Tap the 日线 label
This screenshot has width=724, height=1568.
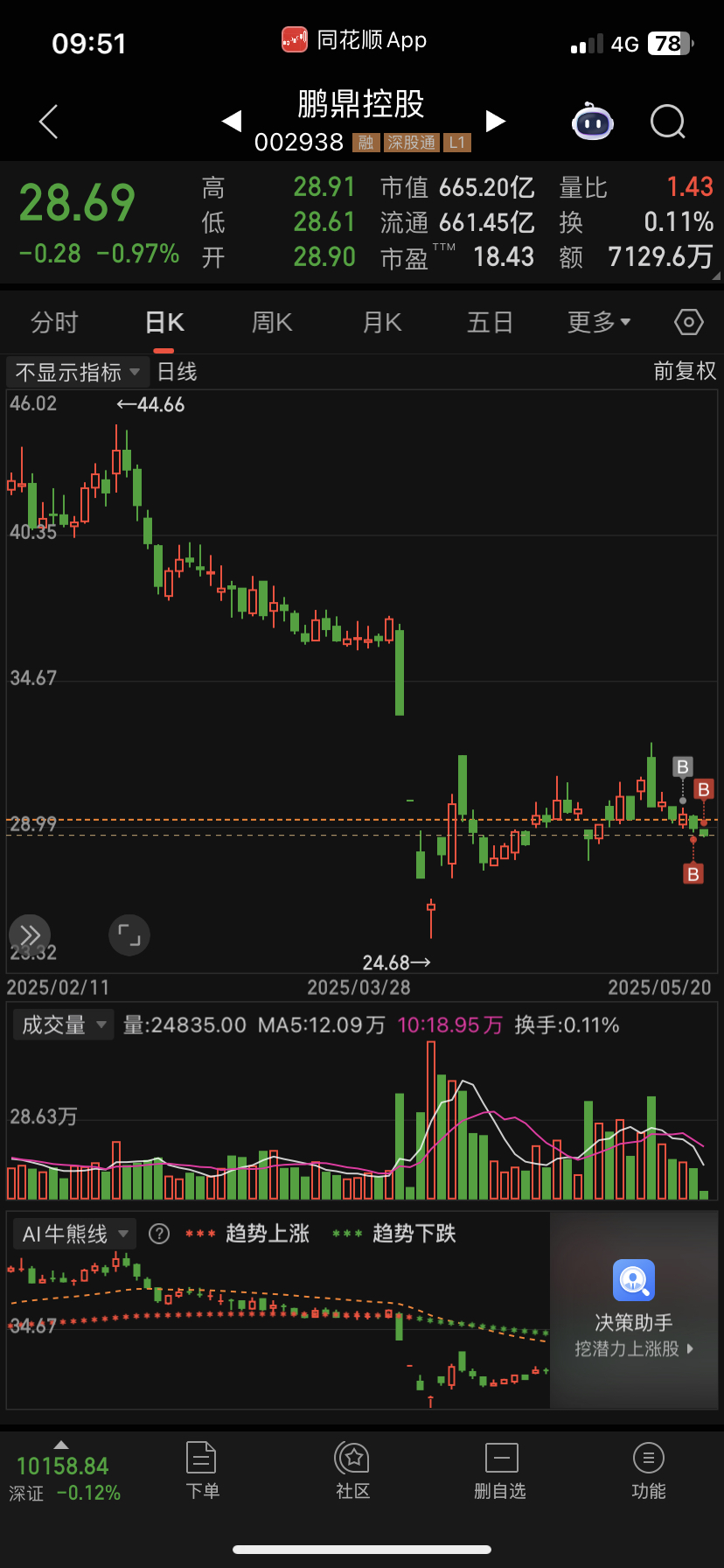tap(177, 372)
